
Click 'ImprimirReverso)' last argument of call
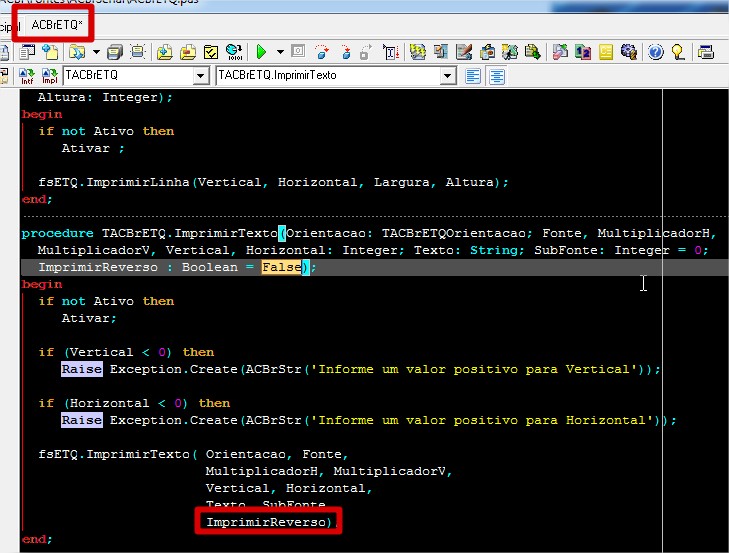pos(269,522)
